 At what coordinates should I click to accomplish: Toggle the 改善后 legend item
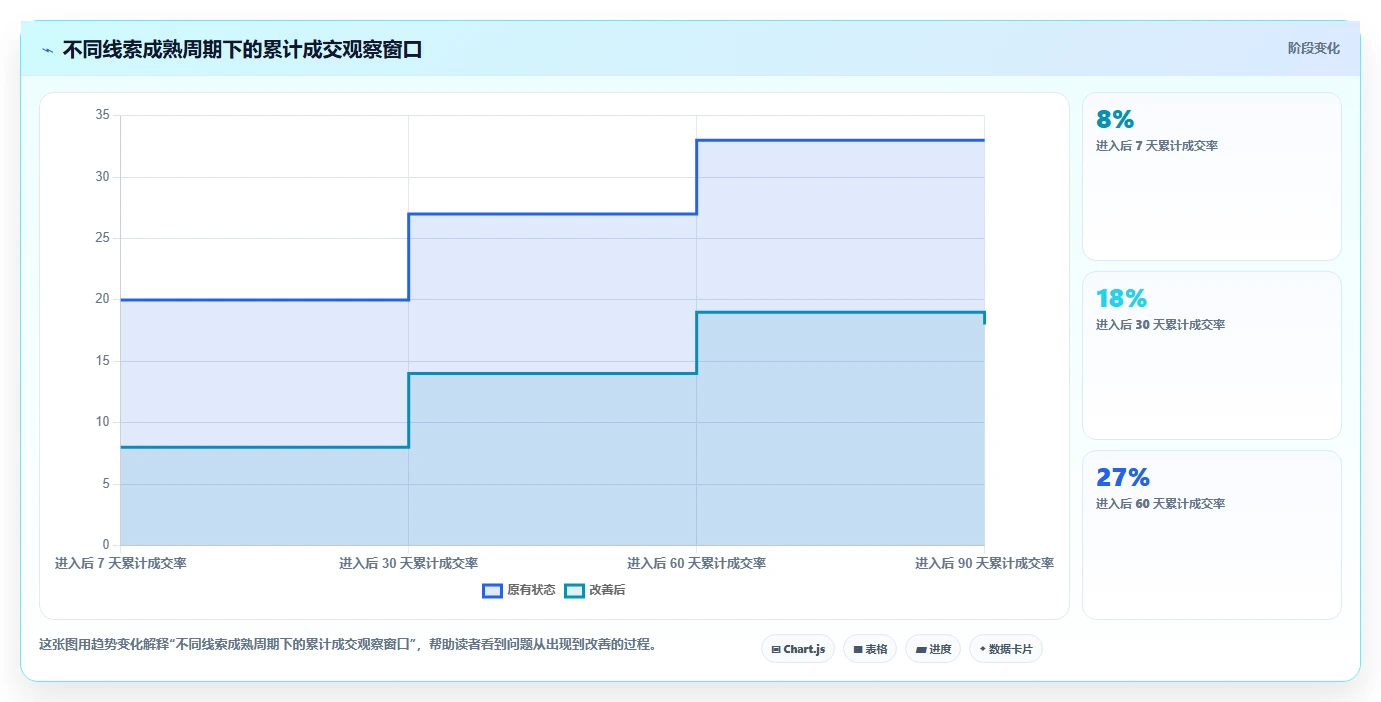[595, 590]
